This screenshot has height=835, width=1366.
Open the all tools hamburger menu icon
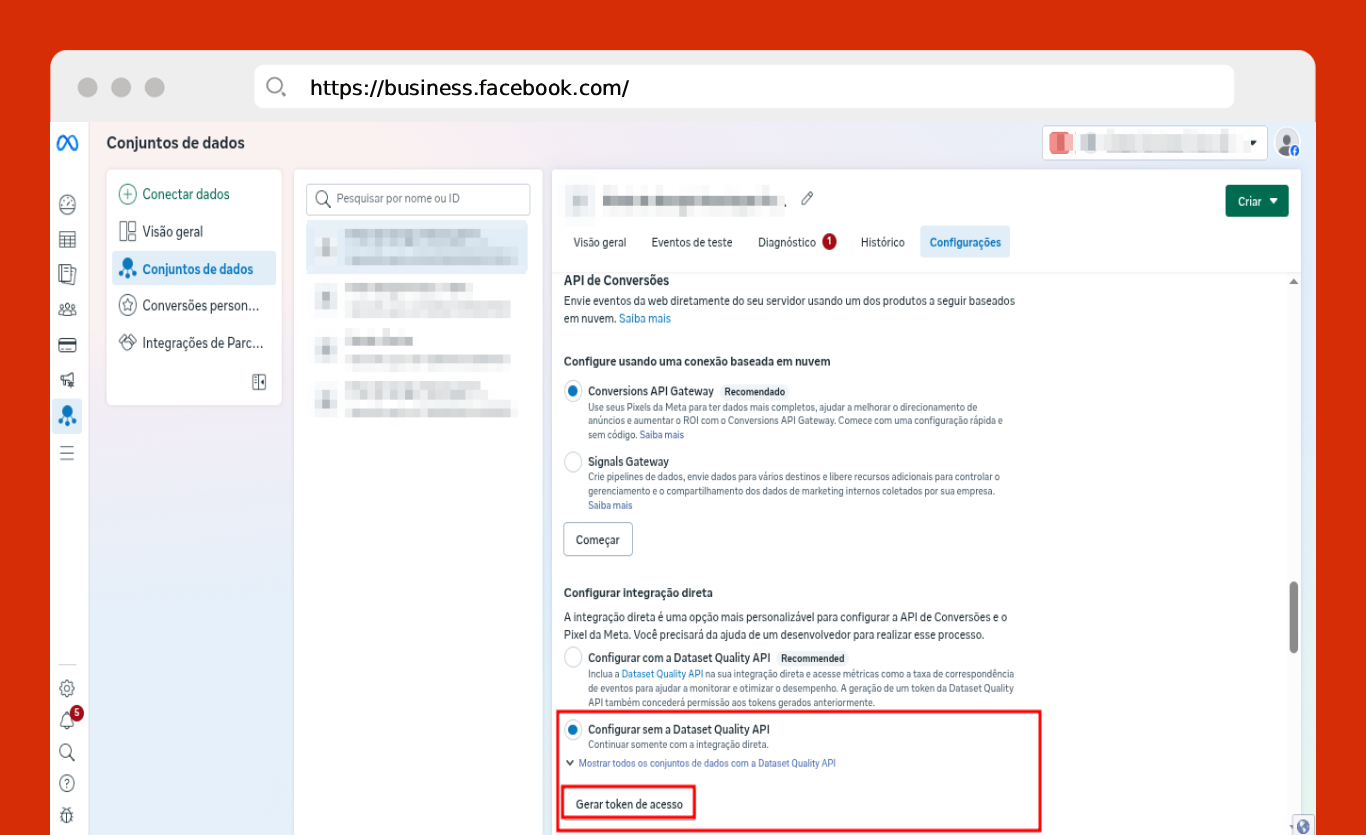pos(67,453)
